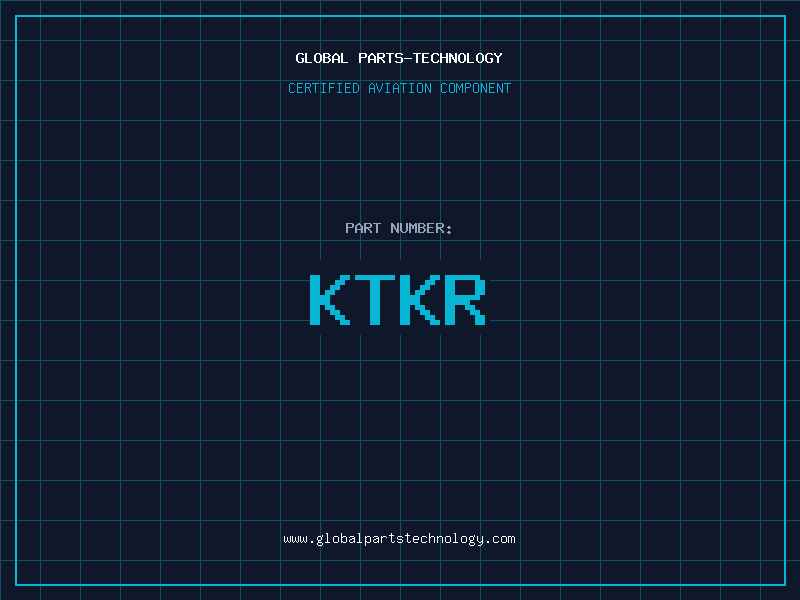This screenshot has width=800, height=600.
Task: Open the www.globalpartstechnology.com link
Action: [x=399, y=539]
